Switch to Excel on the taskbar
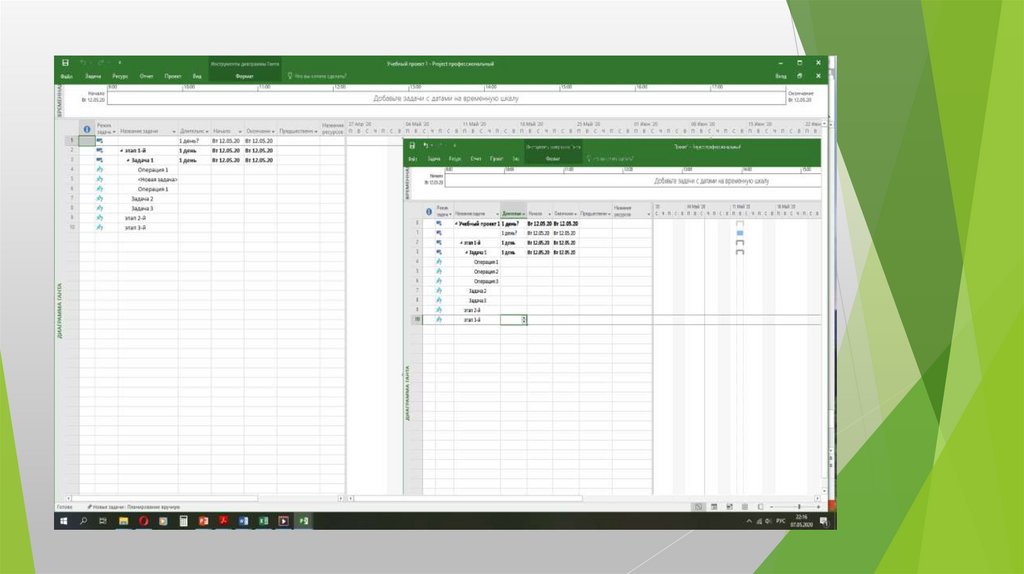This screenshot has width=1024, height=574. pyautogui.click(x=263, y=520)
